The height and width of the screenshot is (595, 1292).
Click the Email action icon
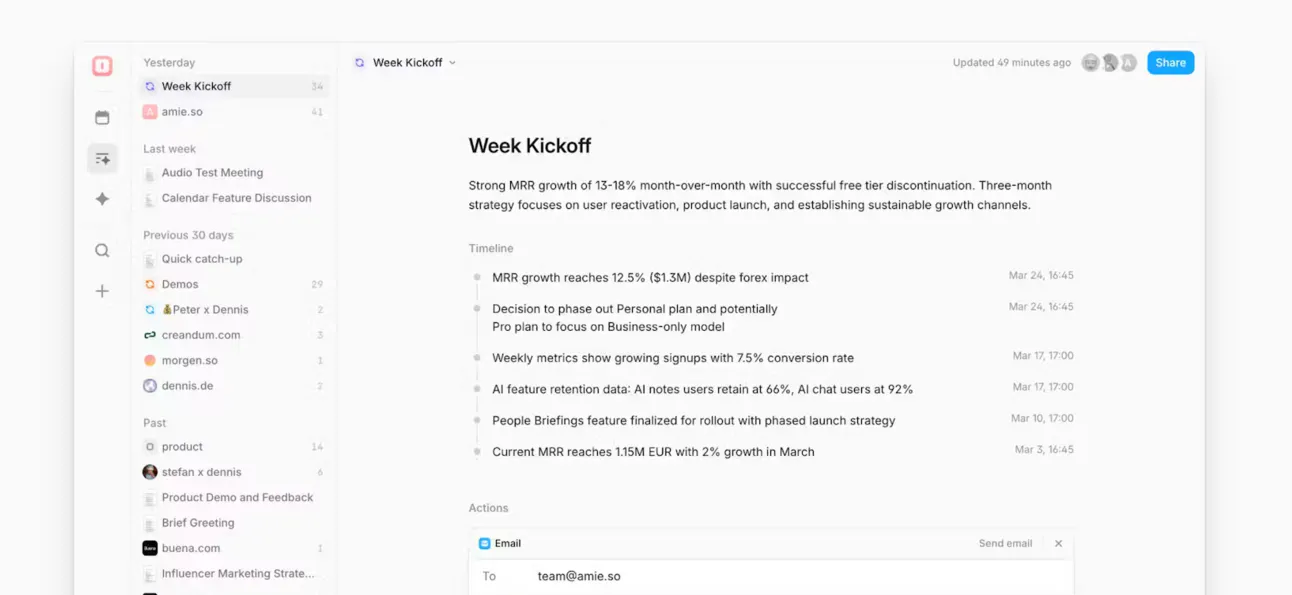click(x=484, y=544)
